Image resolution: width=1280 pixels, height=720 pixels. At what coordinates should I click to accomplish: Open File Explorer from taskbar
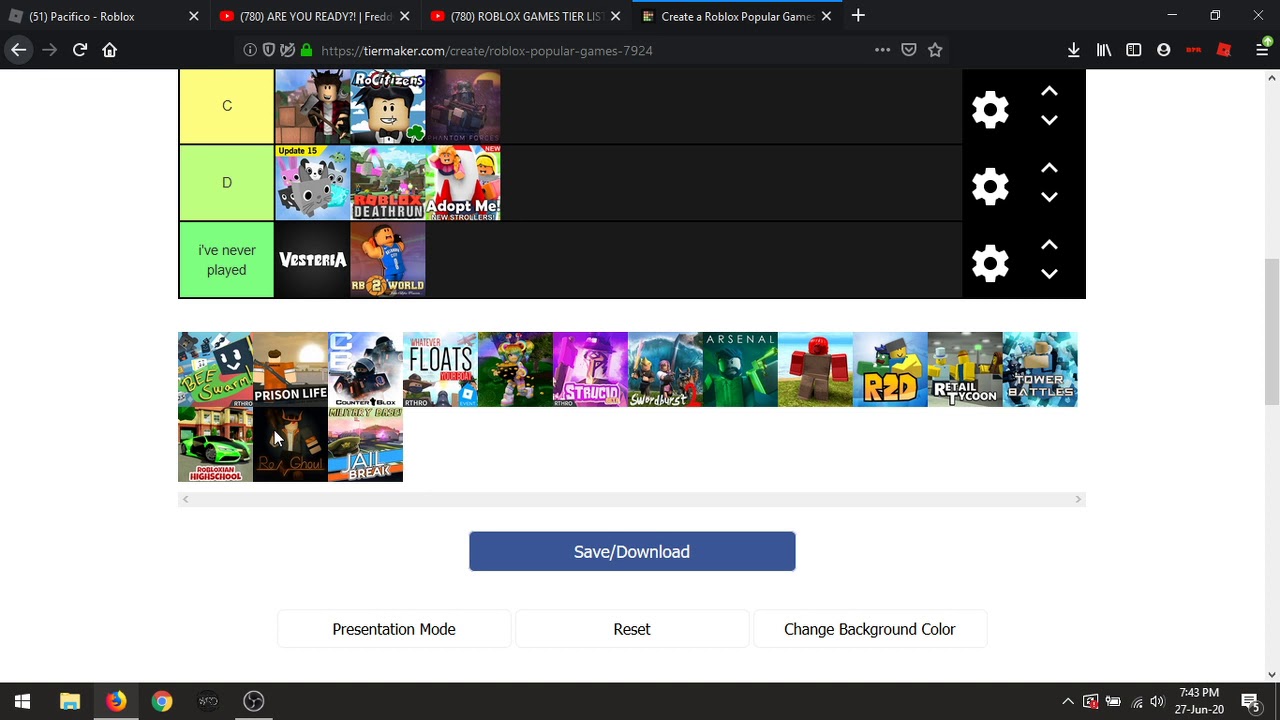tap(70, 701)
